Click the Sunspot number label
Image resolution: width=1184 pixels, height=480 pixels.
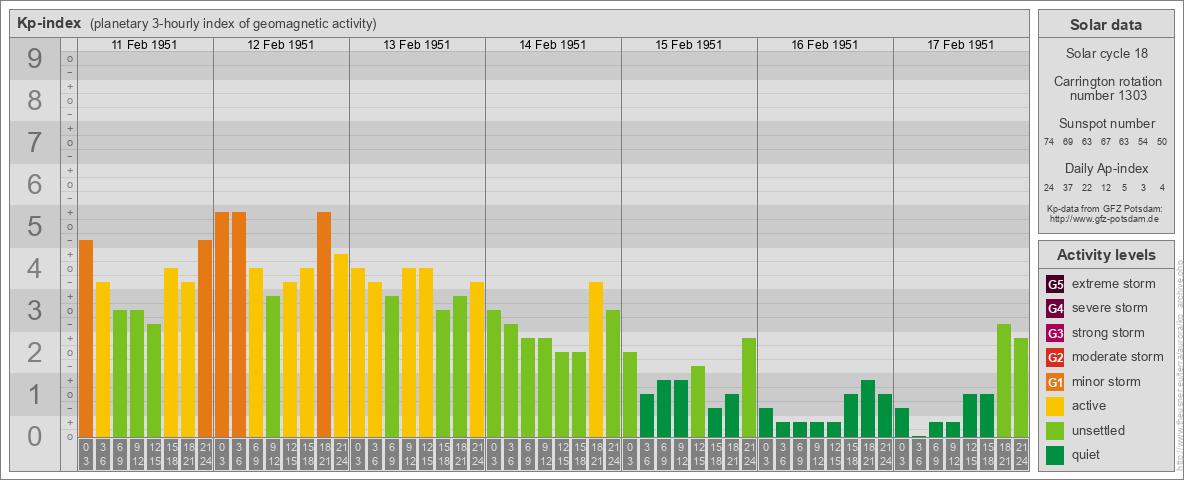point(1105,124)
